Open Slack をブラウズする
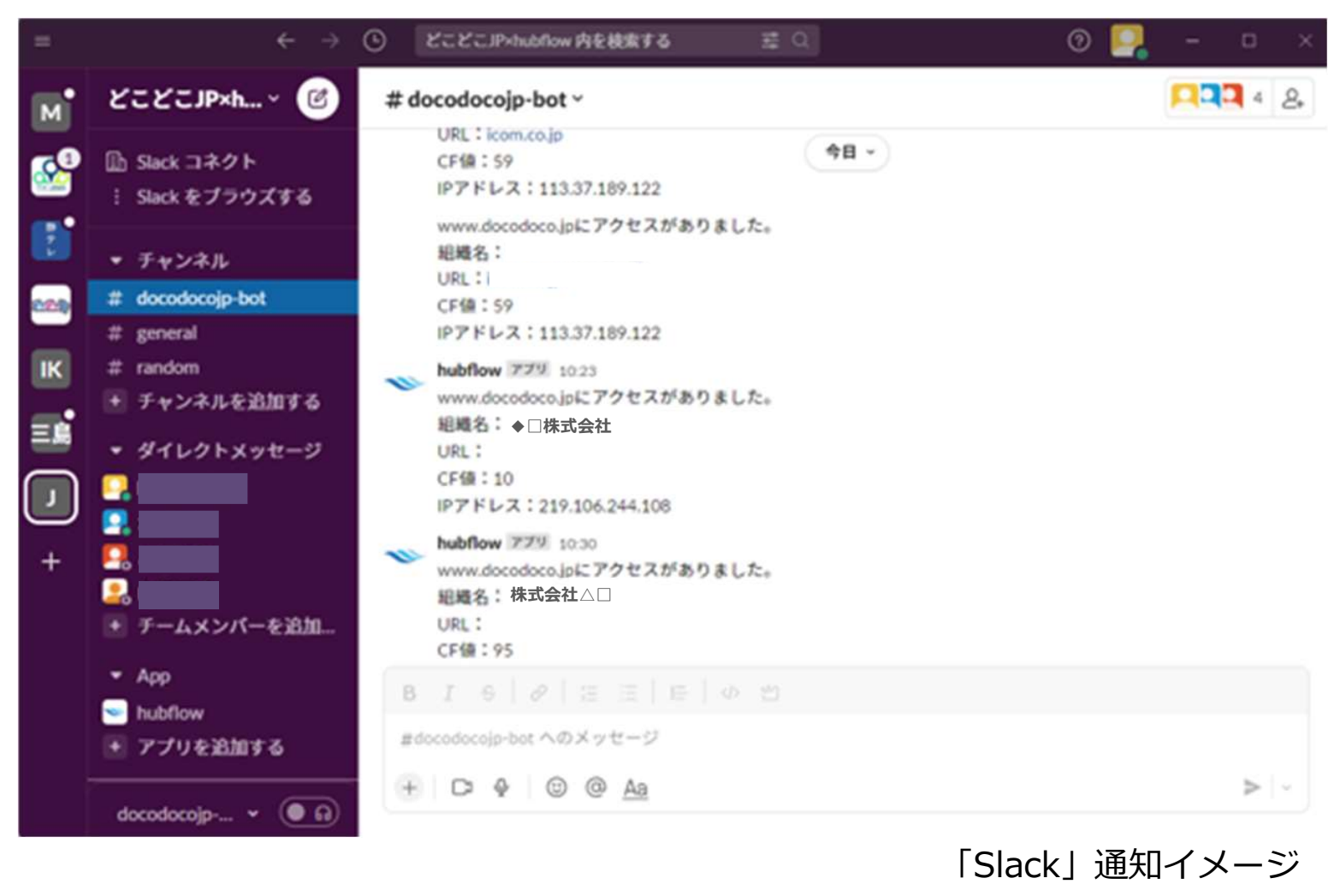Screen dimensions: 1340x896 [211, 197]
